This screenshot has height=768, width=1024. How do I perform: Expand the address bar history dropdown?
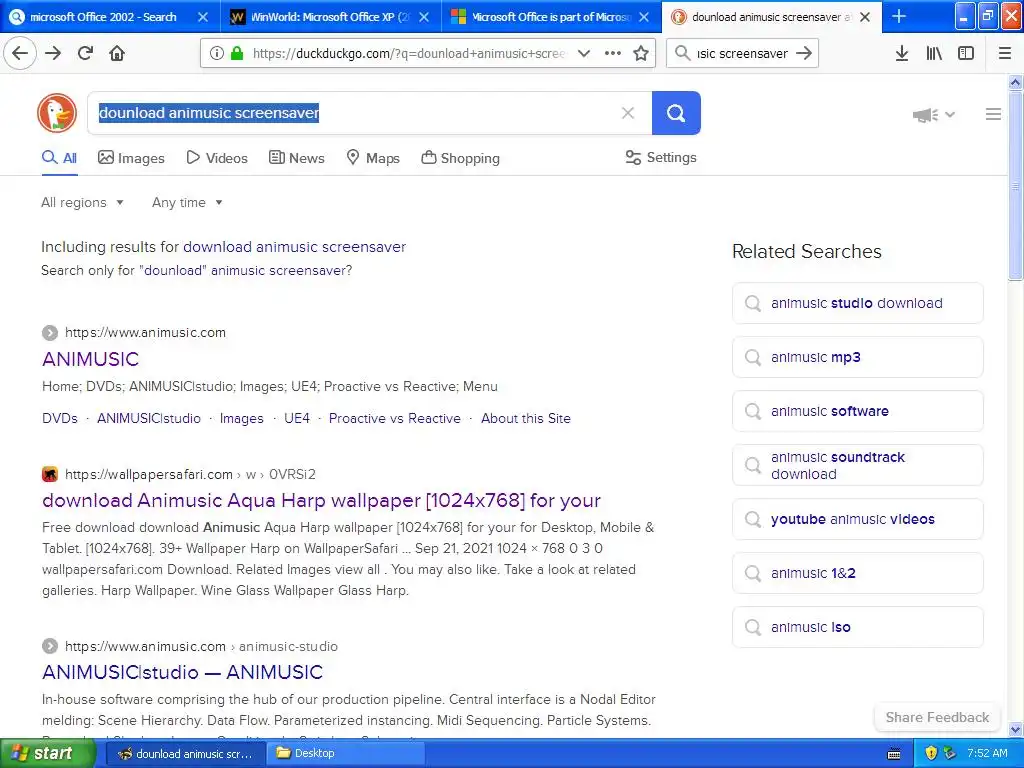584,53
